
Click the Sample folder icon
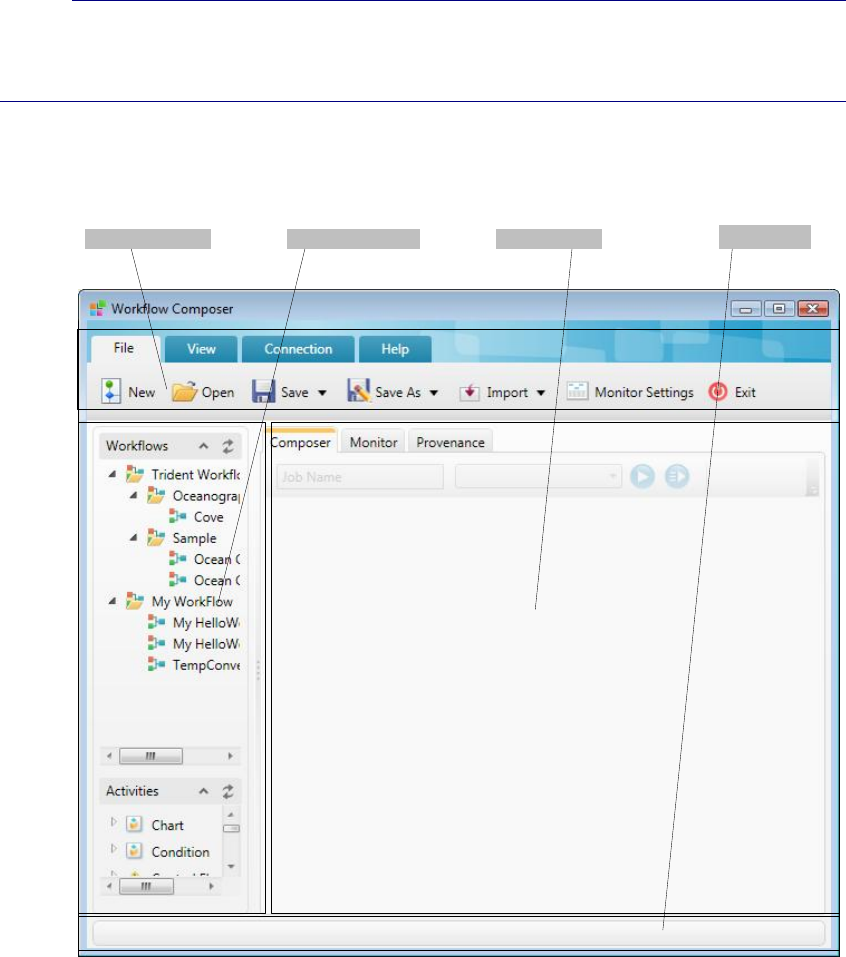[156, 538]
